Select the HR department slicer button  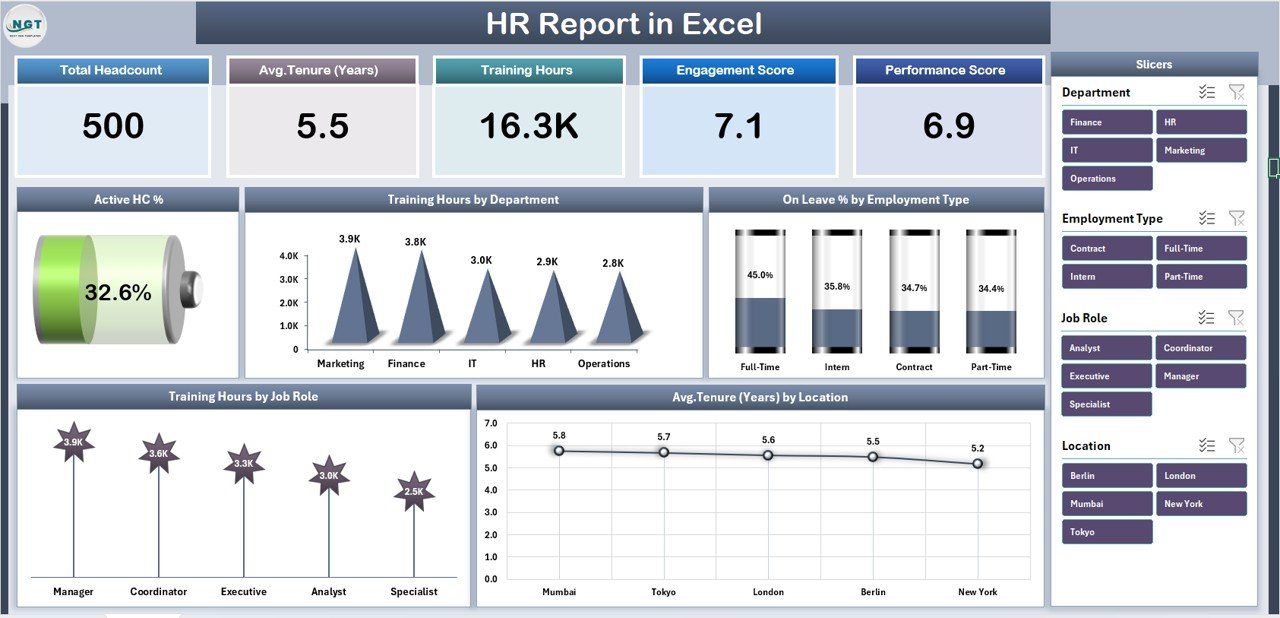[1201, 121]
